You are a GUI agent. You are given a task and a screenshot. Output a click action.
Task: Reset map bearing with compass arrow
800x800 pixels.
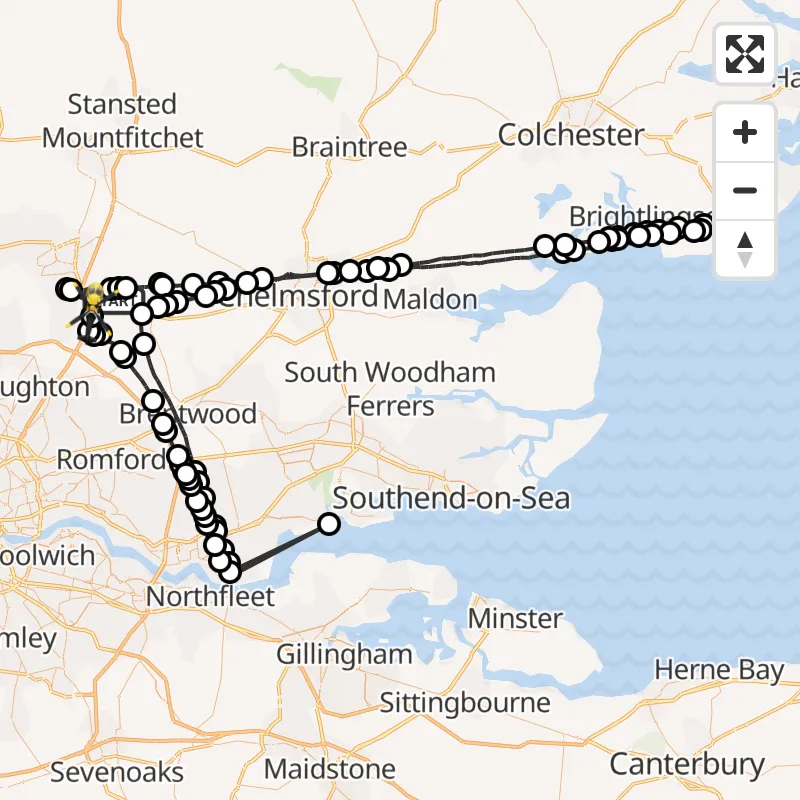point(745,249)
